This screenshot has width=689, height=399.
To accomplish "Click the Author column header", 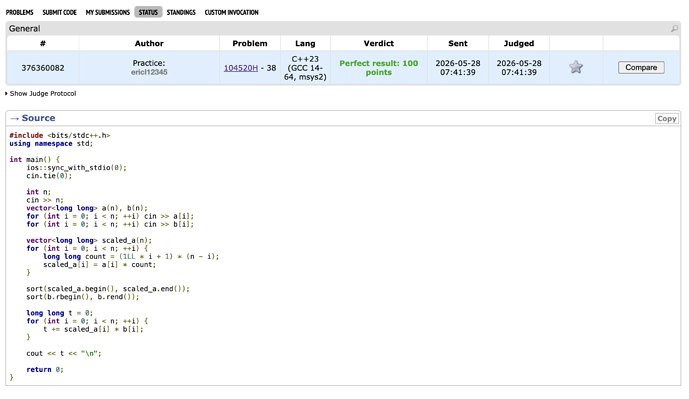I will (x=149, y=44).
